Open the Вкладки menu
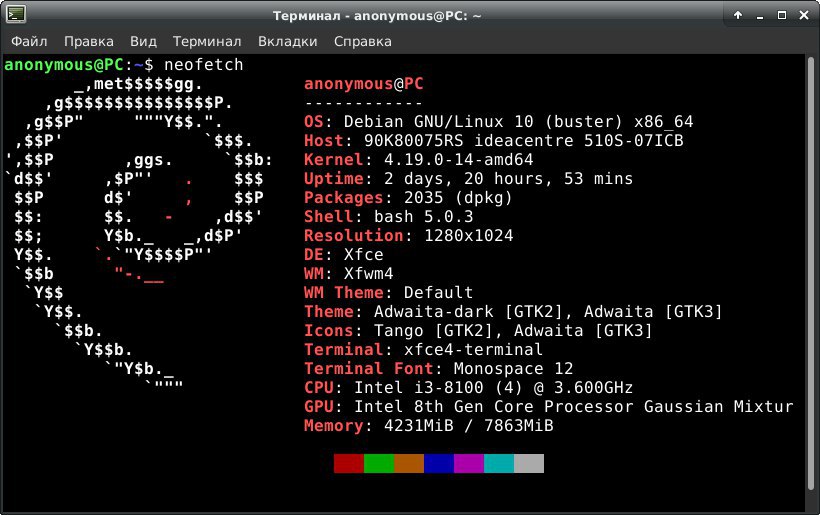The image size is (820, 515). click(x=288, y=41)
